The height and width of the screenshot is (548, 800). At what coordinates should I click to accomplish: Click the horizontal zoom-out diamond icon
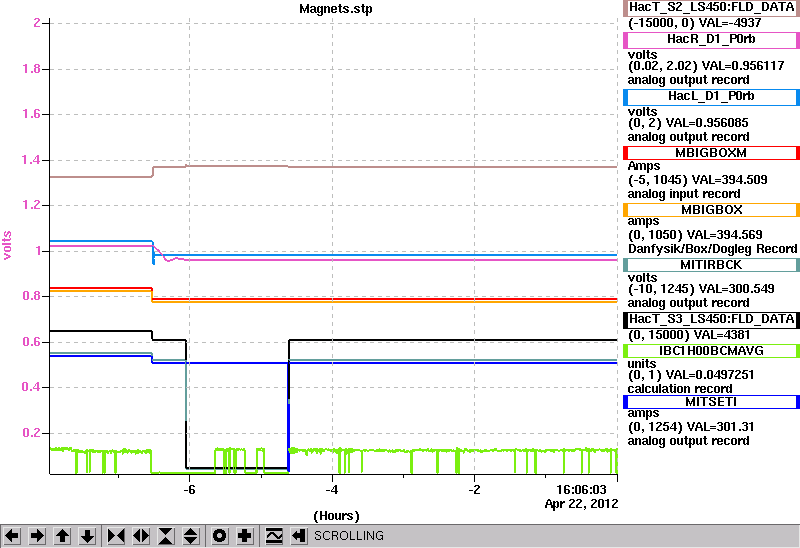[x=141, y=536]
